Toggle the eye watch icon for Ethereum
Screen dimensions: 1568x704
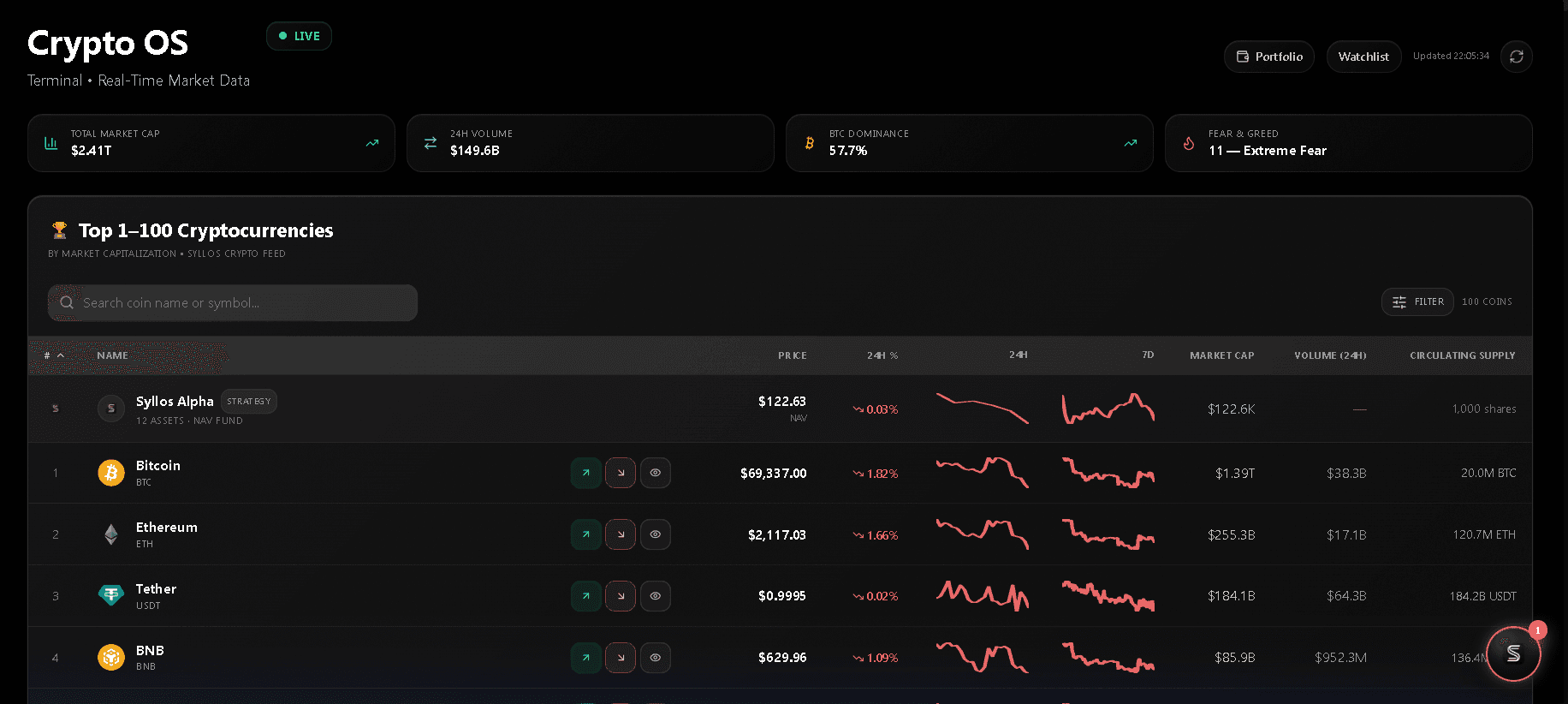pyautogui.click(x=656, y=534)
